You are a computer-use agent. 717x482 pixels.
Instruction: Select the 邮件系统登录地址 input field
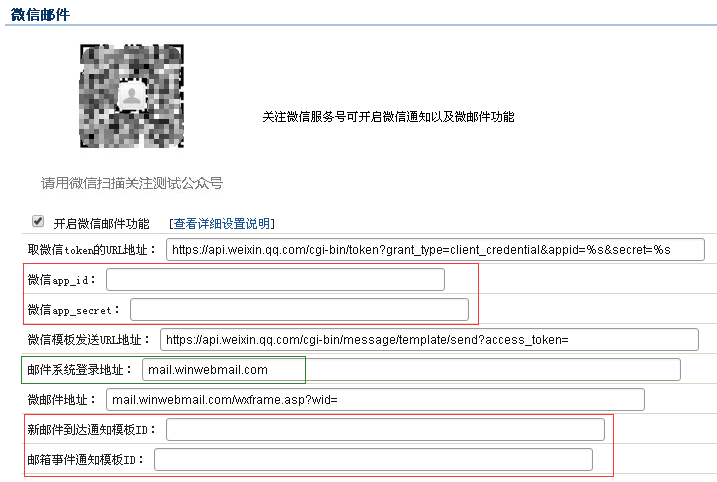(x=411, y=370)
